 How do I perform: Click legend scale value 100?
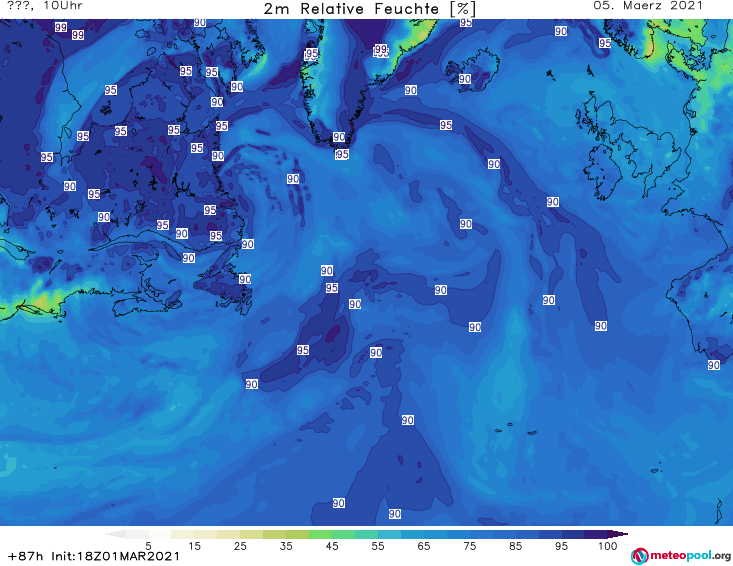point(608,546)
